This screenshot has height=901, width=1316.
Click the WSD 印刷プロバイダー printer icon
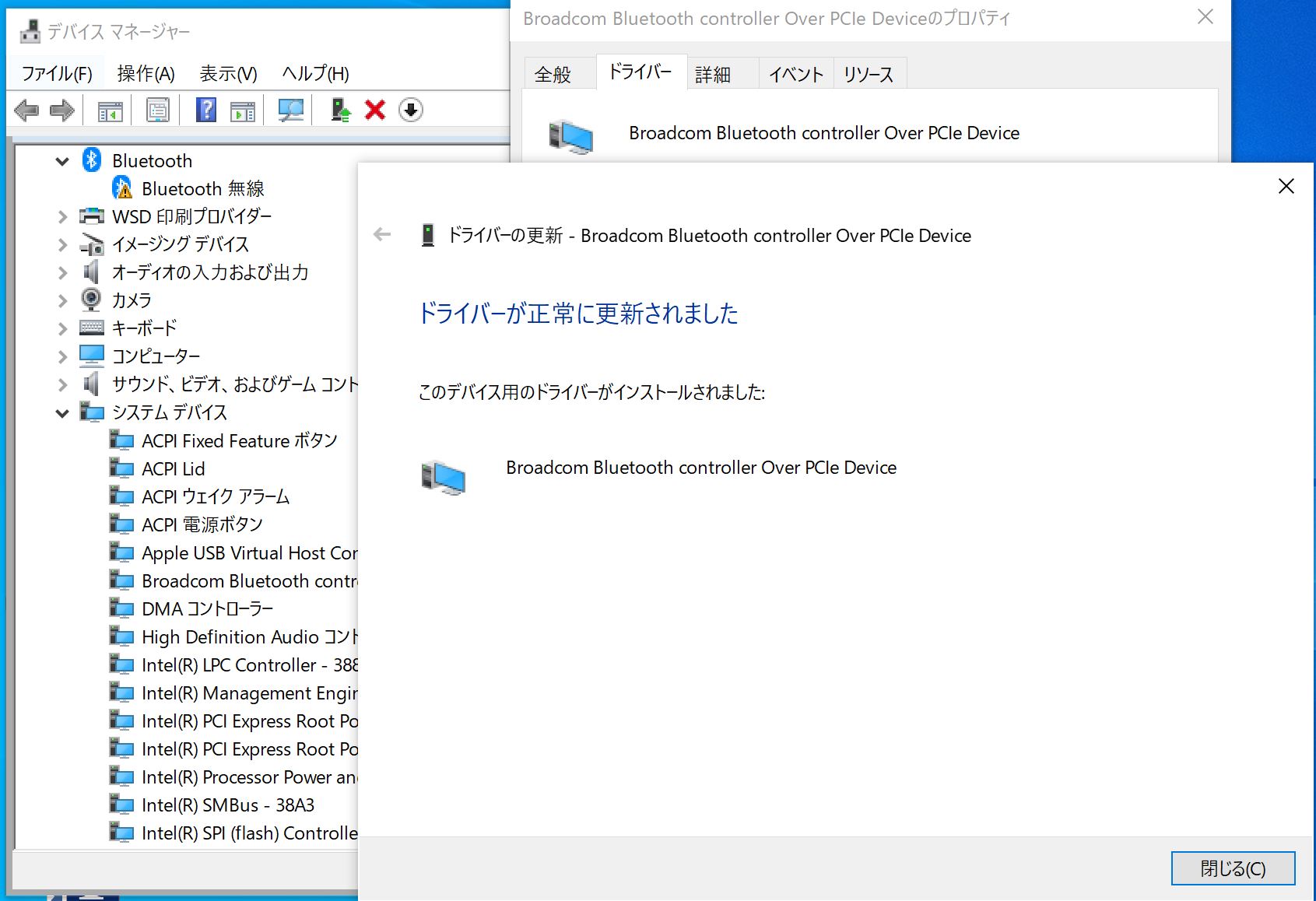click(x=92, y=216)
